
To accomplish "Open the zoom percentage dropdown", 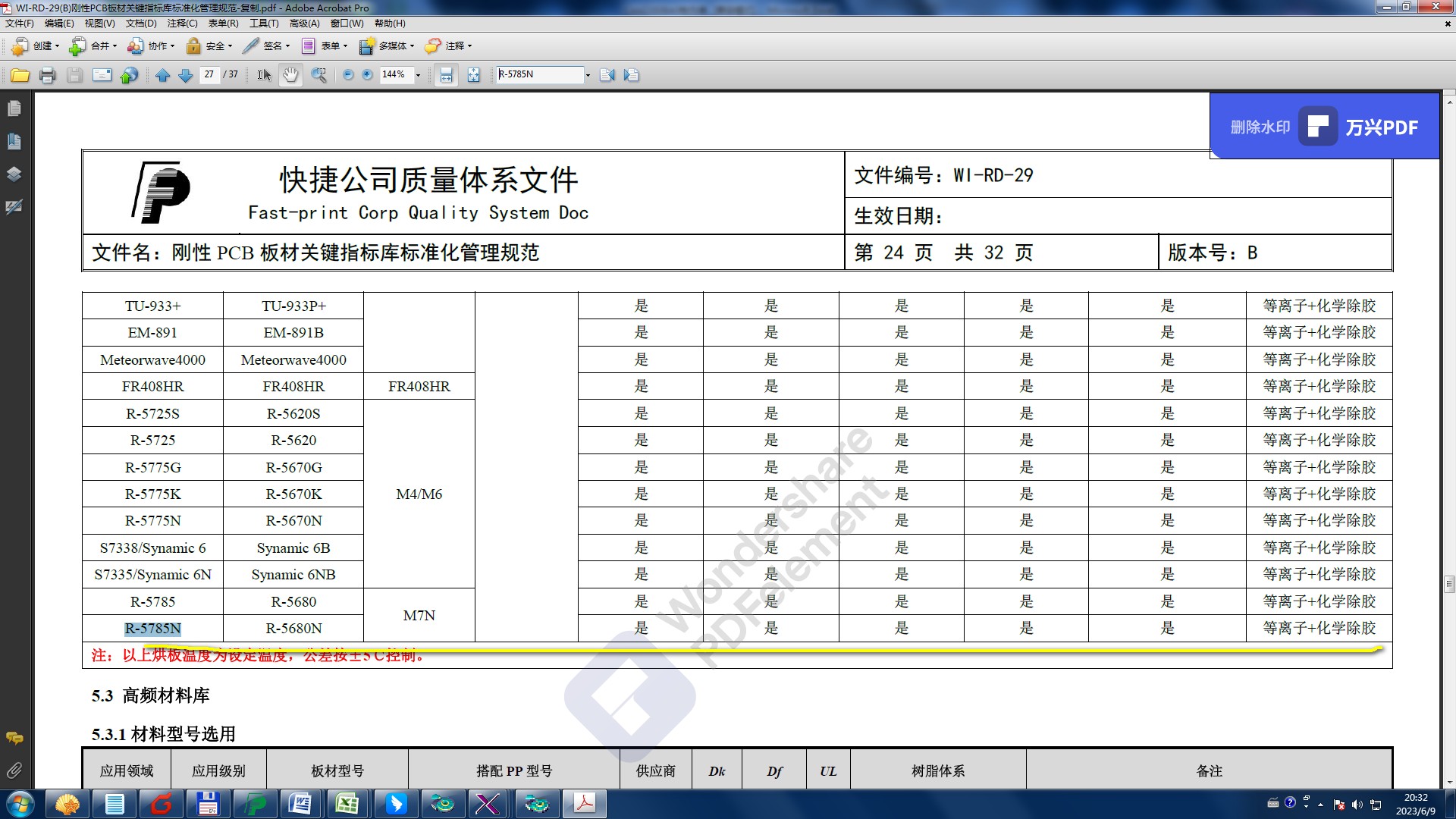I will (418, 75).
